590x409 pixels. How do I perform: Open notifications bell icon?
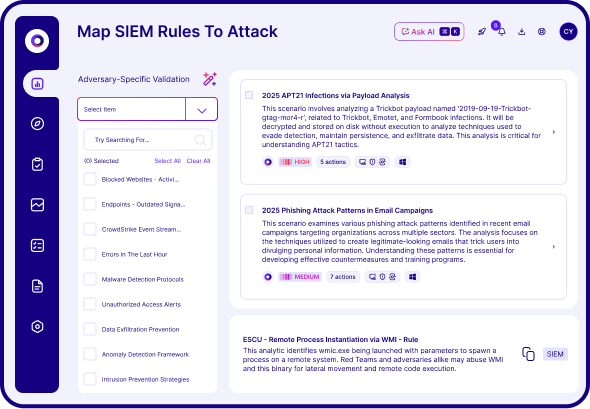point(502,32)
